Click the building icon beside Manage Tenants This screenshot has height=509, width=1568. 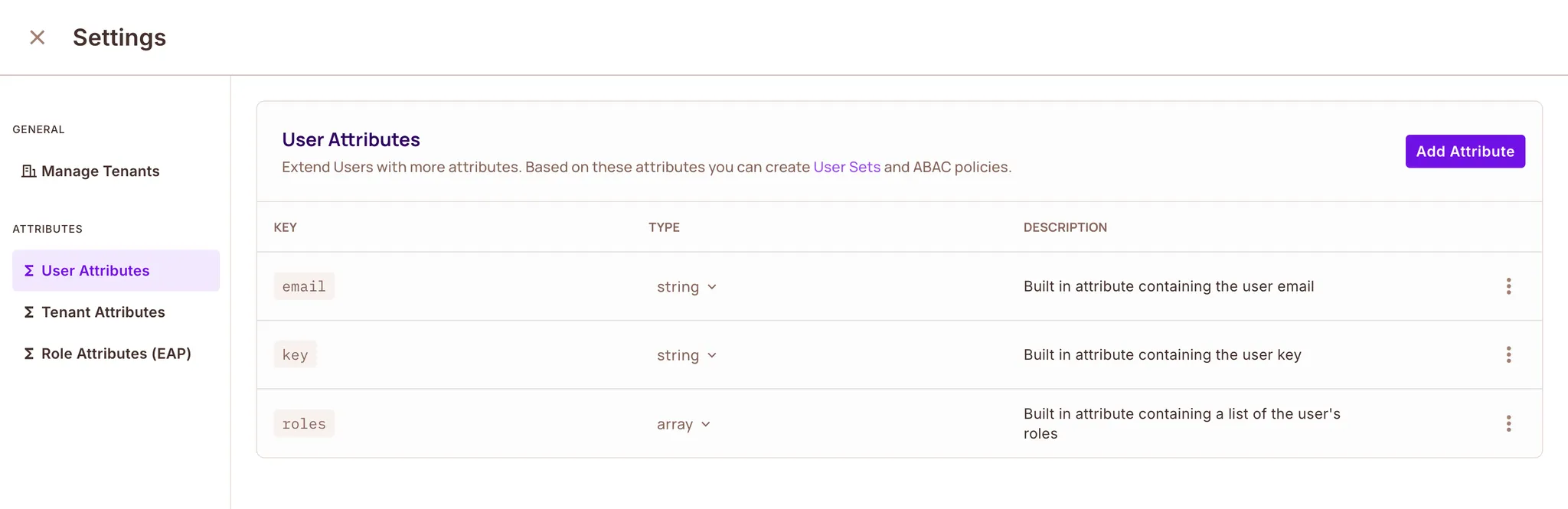(29, 171)
